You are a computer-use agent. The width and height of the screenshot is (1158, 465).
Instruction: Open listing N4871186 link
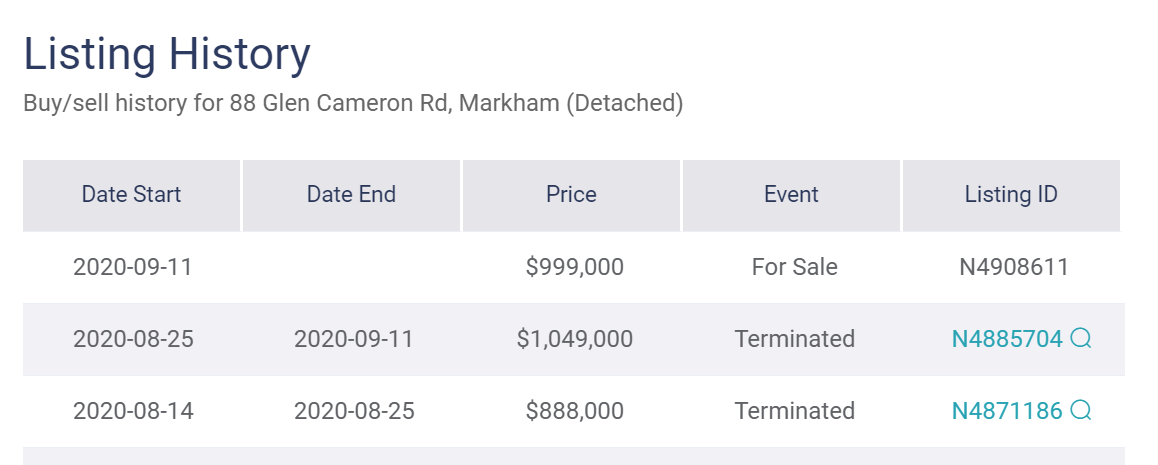[1007, 410]
